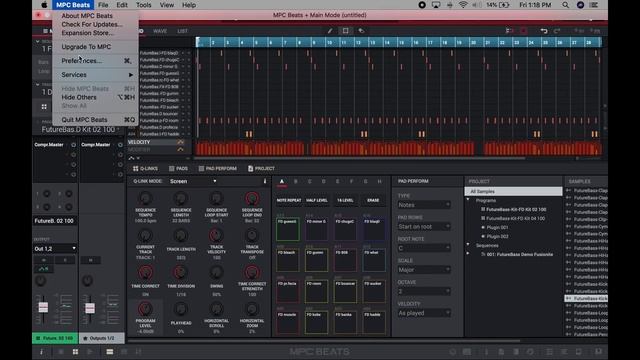Screen dimensions: 640x360
Task: Click the grid pads icon in bottom toolbar
Action: pyautogui.click(x=76, y=351)
